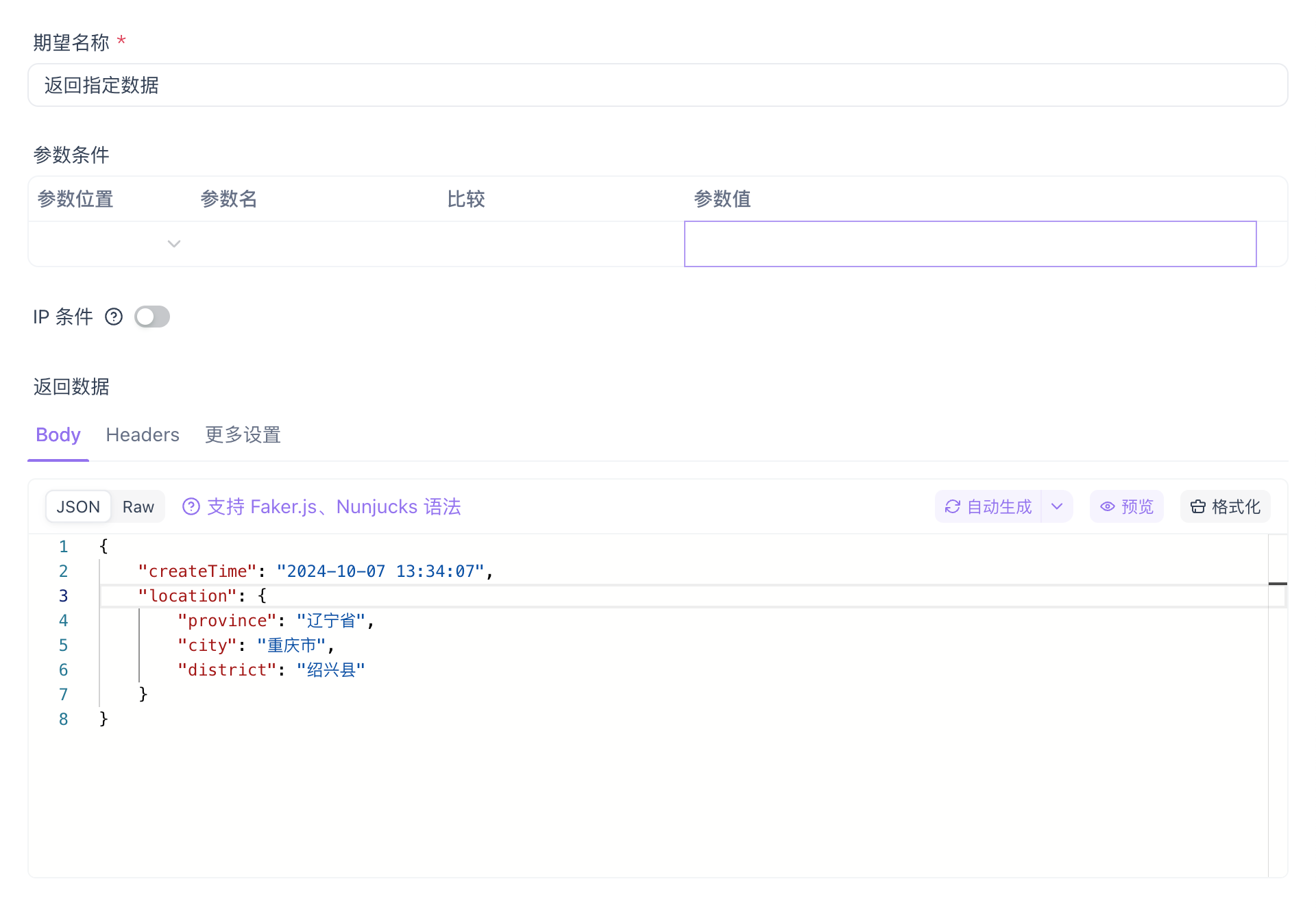This screenshot has width=1316, height=914.
Task: Click line number 5 in code editor
Action: [63, 645]
